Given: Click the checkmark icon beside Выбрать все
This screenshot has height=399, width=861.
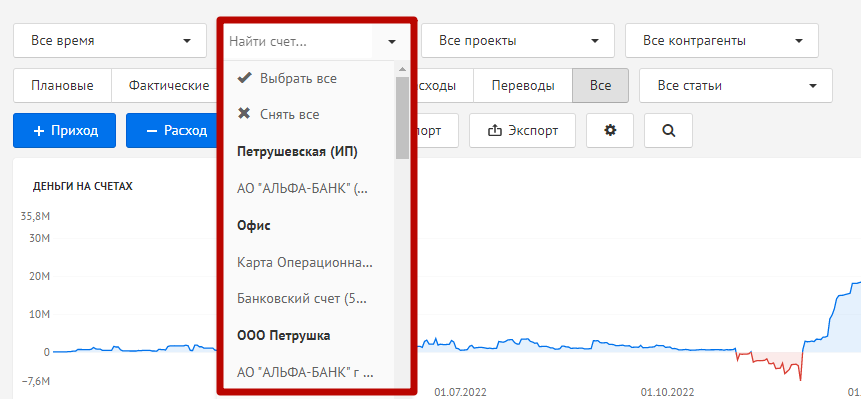Looking at the screenshot, I should (x=244, y=78).
